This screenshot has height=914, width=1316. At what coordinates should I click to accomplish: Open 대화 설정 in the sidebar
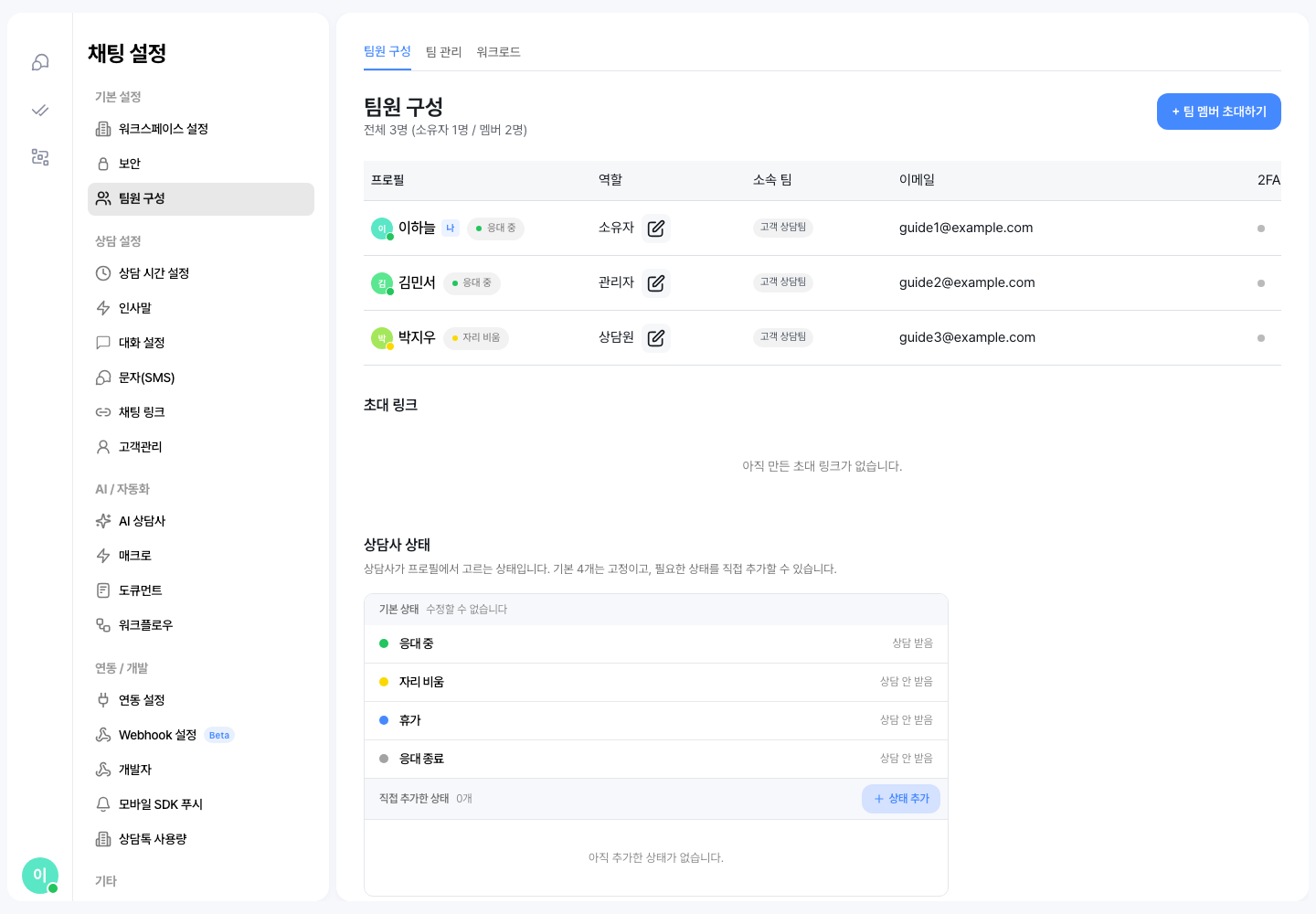coord(201,343)
